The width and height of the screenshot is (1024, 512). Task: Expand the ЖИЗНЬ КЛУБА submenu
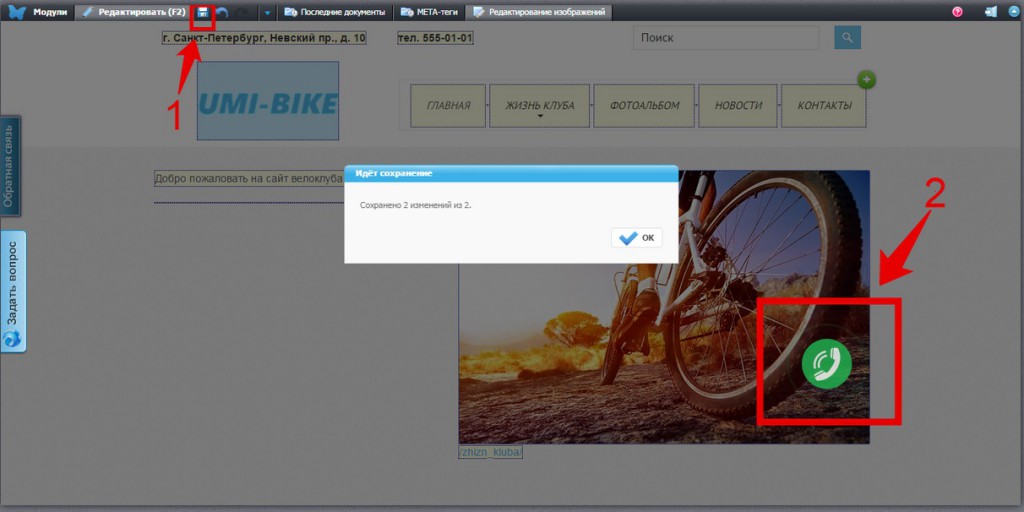pyautogui.click(x=539, y=106)
